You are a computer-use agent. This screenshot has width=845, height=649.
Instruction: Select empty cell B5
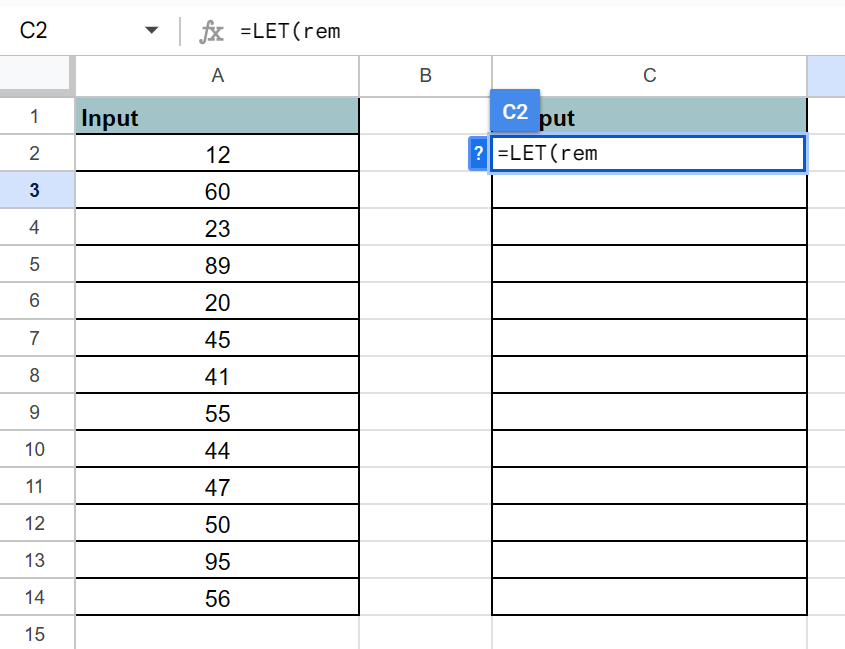click(x=425, y=265)
